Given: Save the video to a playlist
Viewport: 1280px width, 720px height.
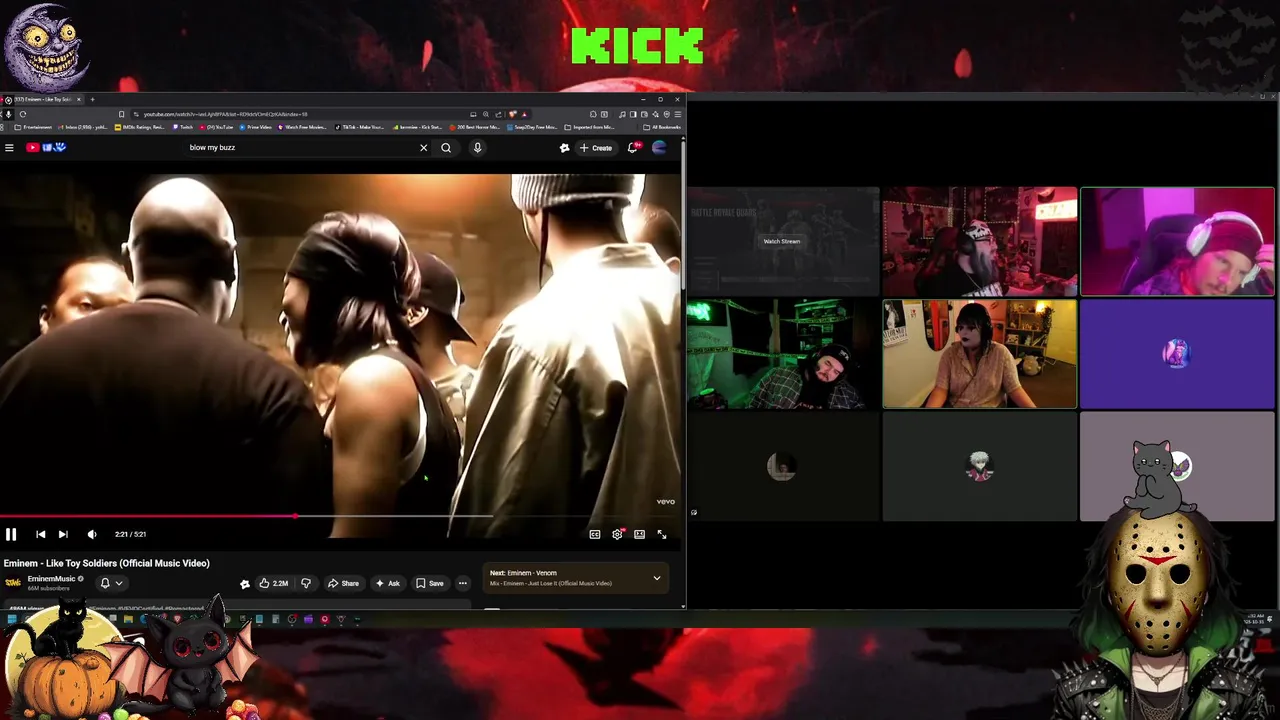Looking at the screenshot, I should [430, 583].
